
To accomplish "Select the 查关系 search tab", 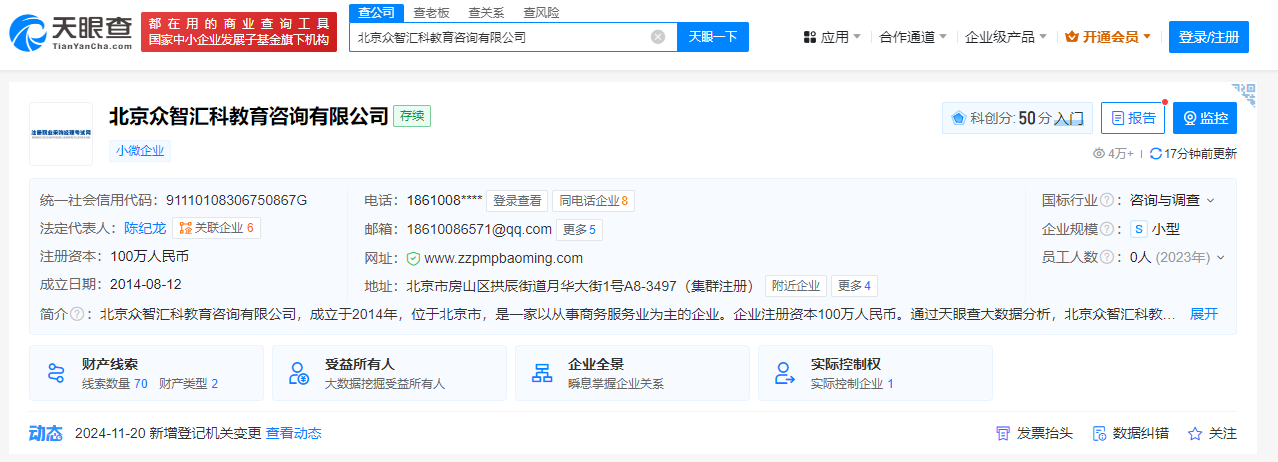I will tap(486, 12).
